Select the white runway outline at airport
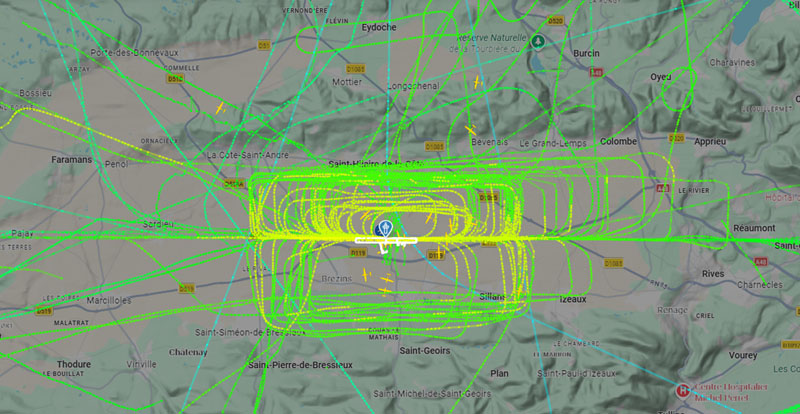Screen dimensions: 800x414 point(386,240)
